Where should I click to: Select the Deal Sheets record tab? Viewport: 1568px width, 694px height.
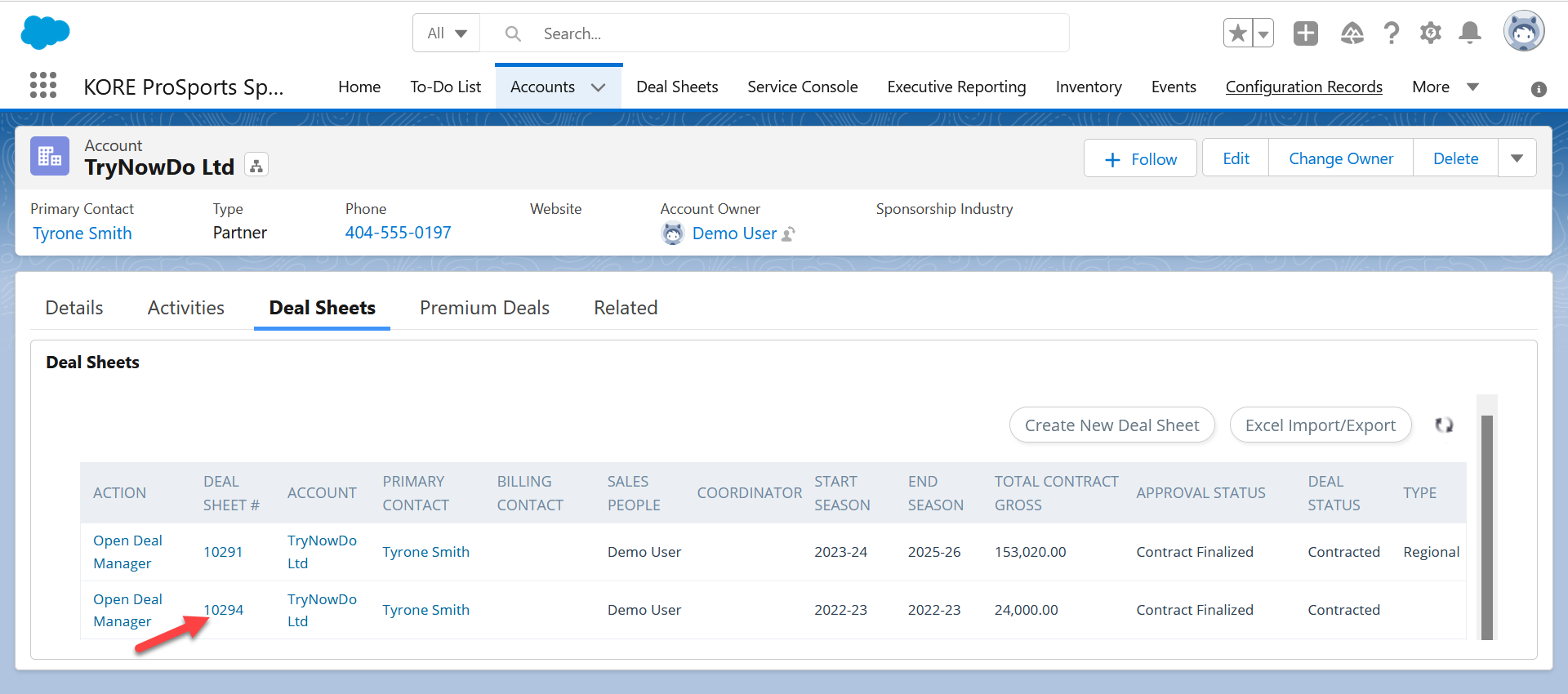point(323,308)
